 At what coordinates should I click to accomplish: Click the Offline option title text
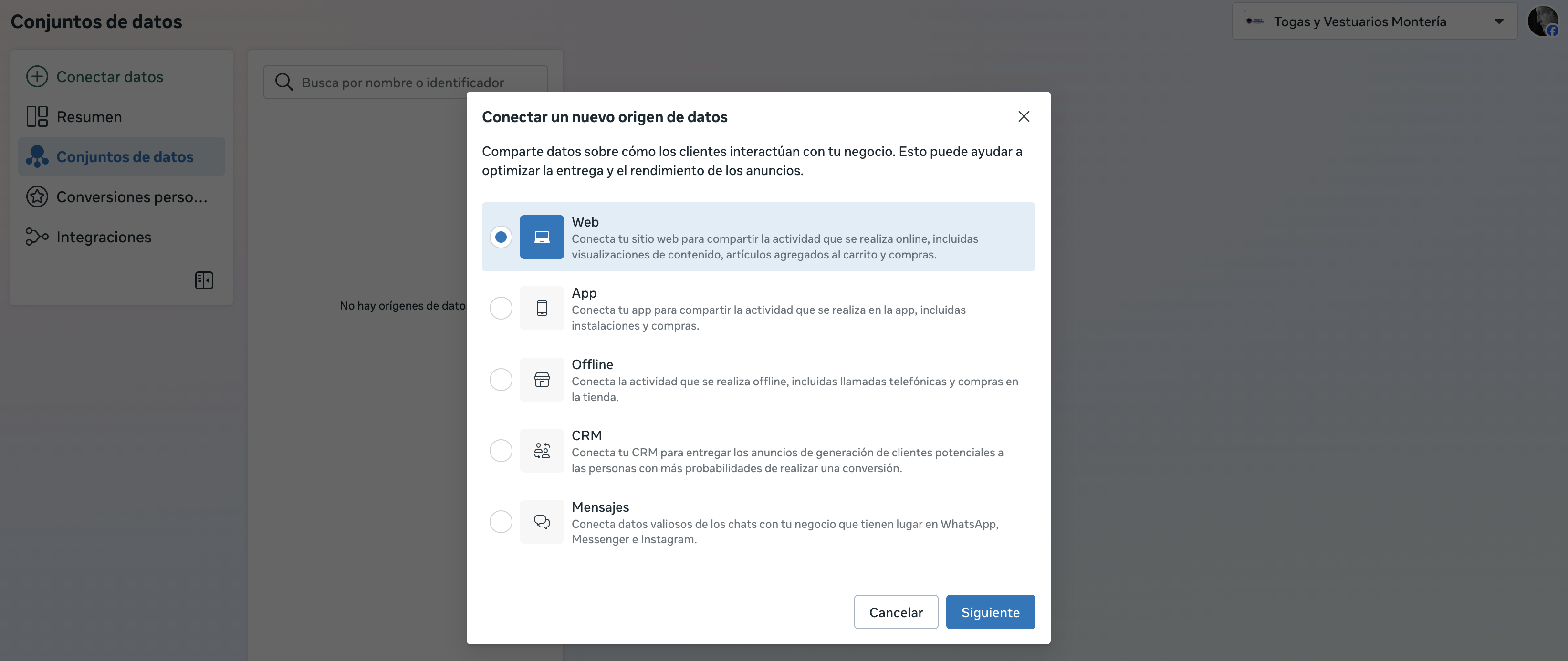tap(592, 364)
